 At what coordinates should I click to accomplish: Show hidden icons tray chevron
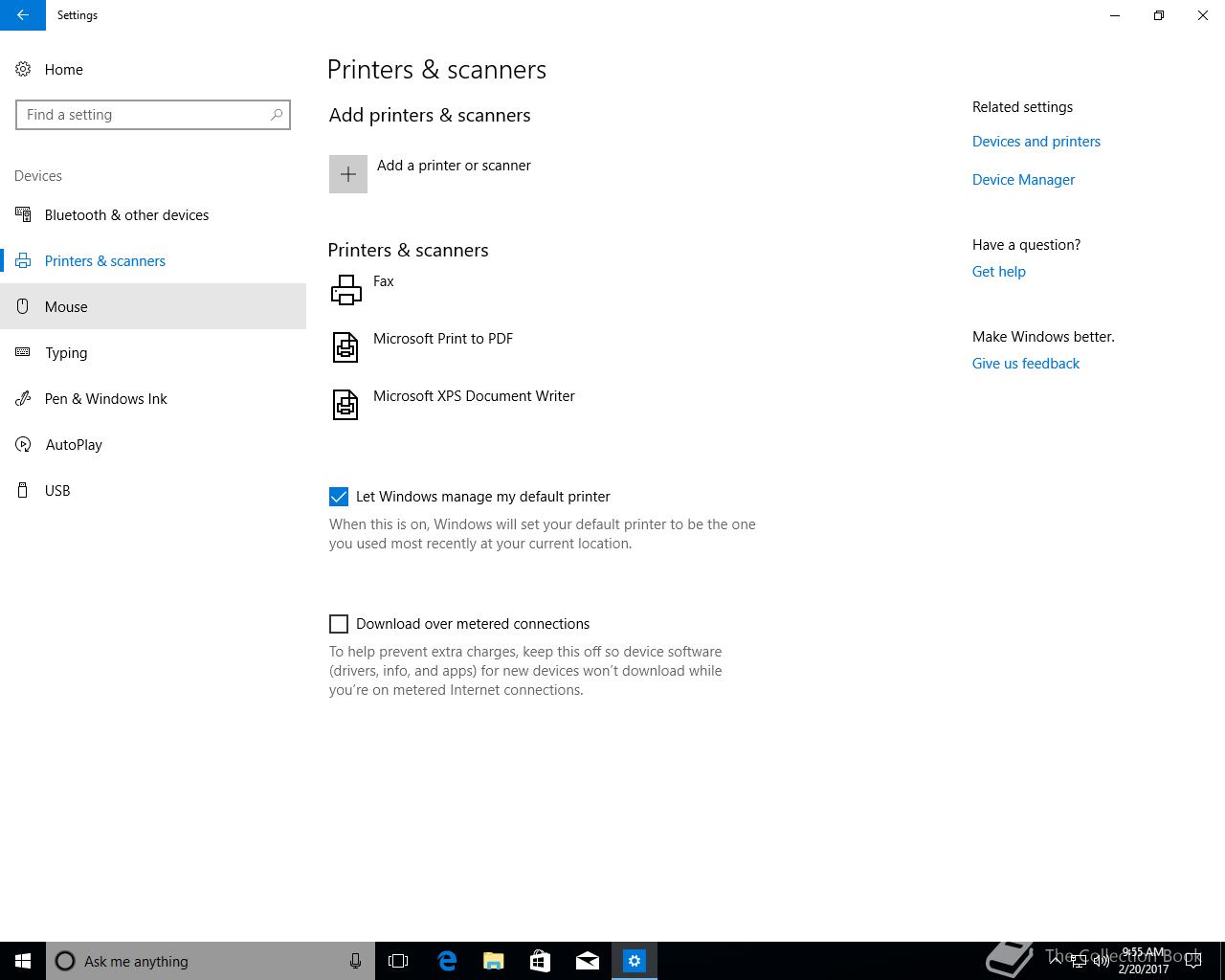tap(1056, 961)
